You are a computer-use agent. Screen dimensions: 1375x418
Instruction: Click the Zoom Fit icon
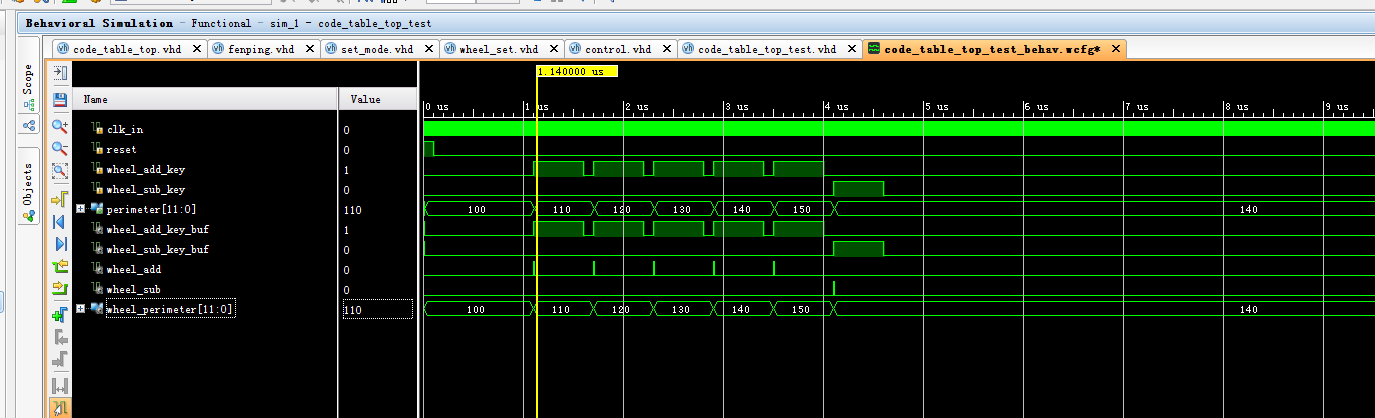pyautogui.click(x=59, y=172)
